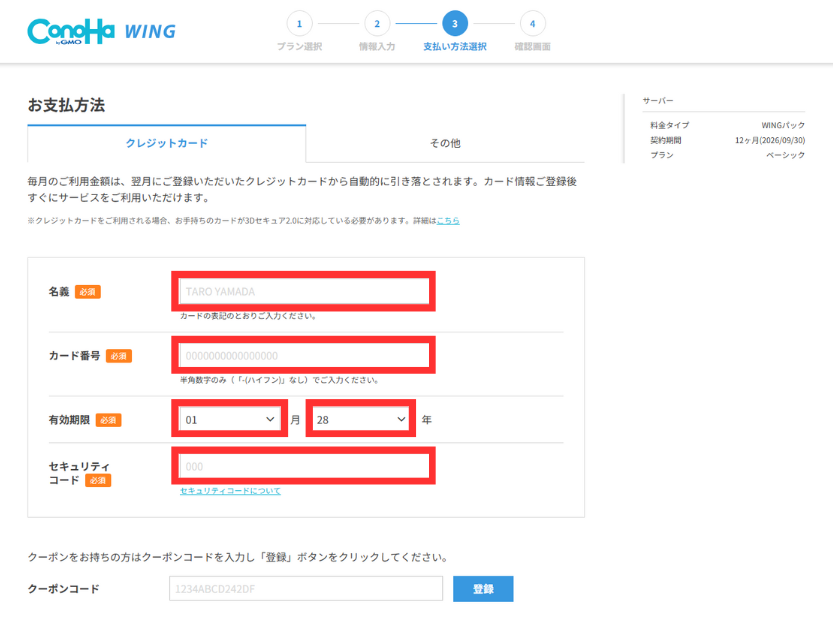Click the 必須 badge beside カード番号
The image size is (833, 641).
pos(119,356)
